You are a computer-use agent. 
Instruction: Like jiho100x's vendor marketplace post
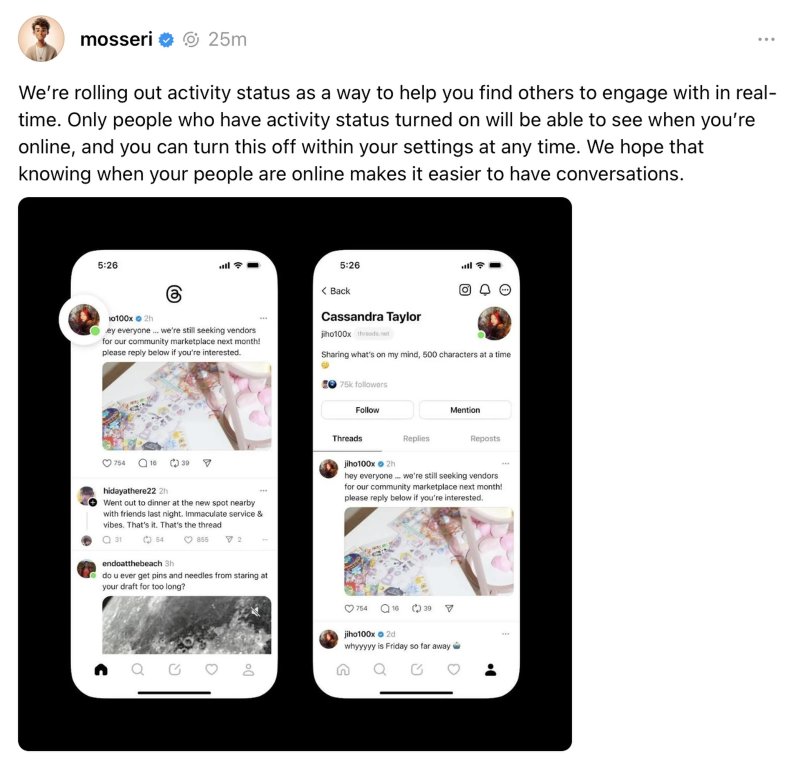pos(107,461)
